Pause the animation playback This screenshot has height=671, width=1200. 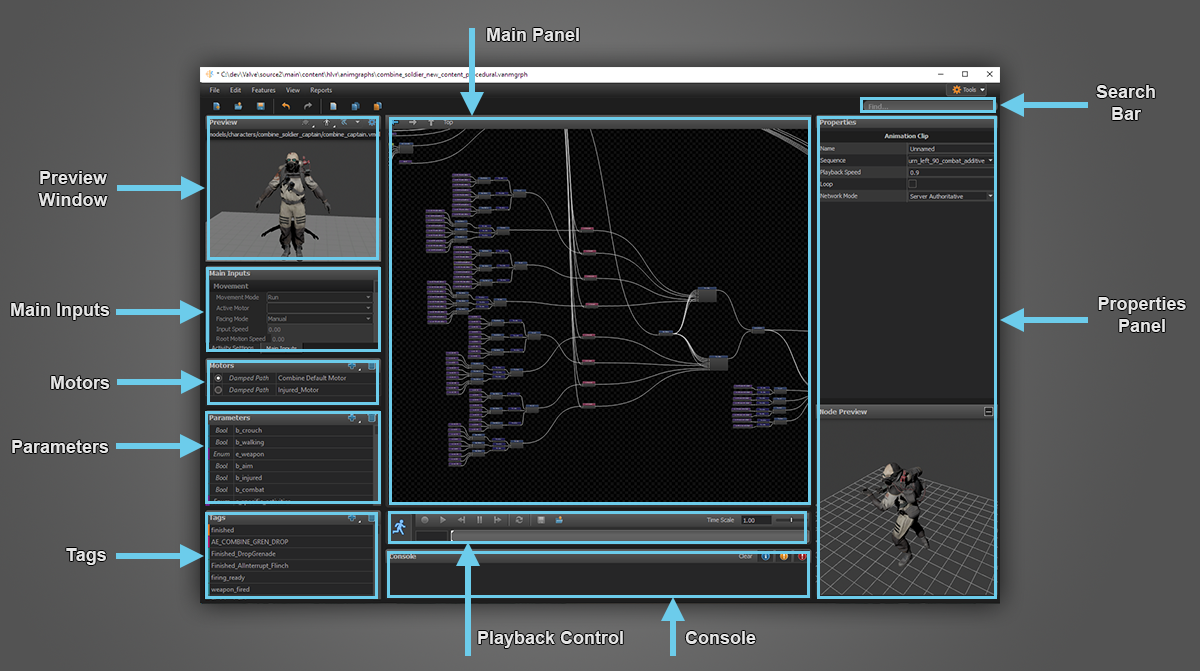479,520
